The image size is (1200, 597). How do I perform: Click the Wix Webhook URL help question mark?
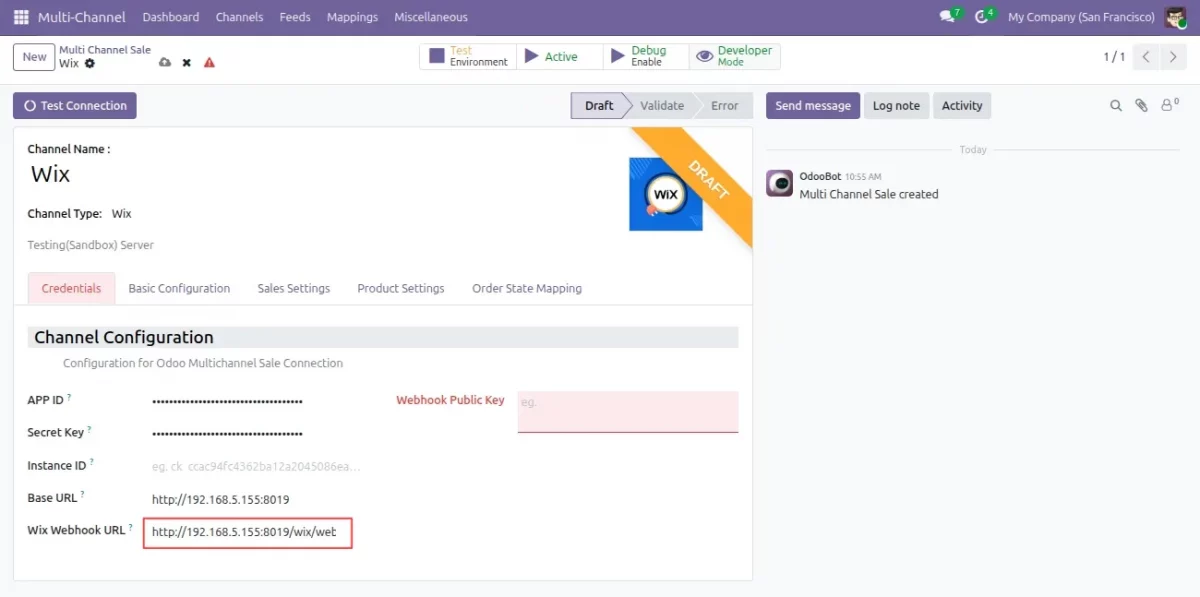pos(130,527)
